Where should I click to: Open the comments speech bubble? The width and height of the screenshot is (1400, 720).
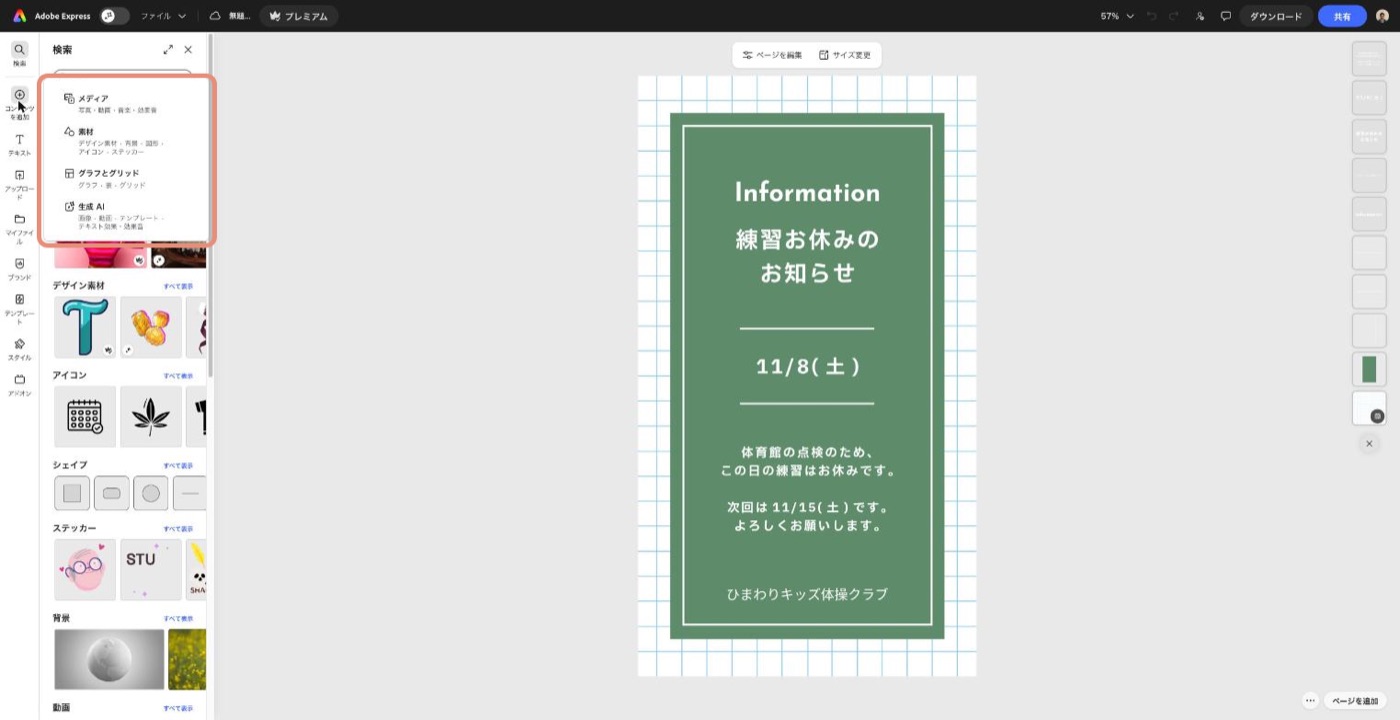coord(1225,16)
